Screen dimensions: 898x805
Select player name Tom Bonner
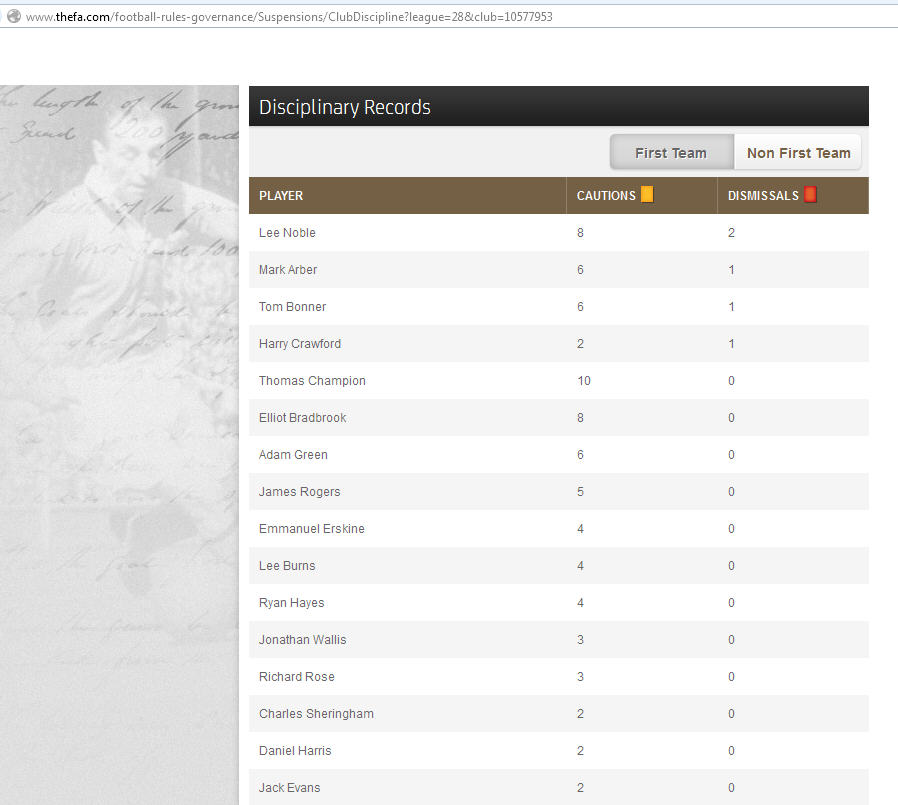[292, 306]
